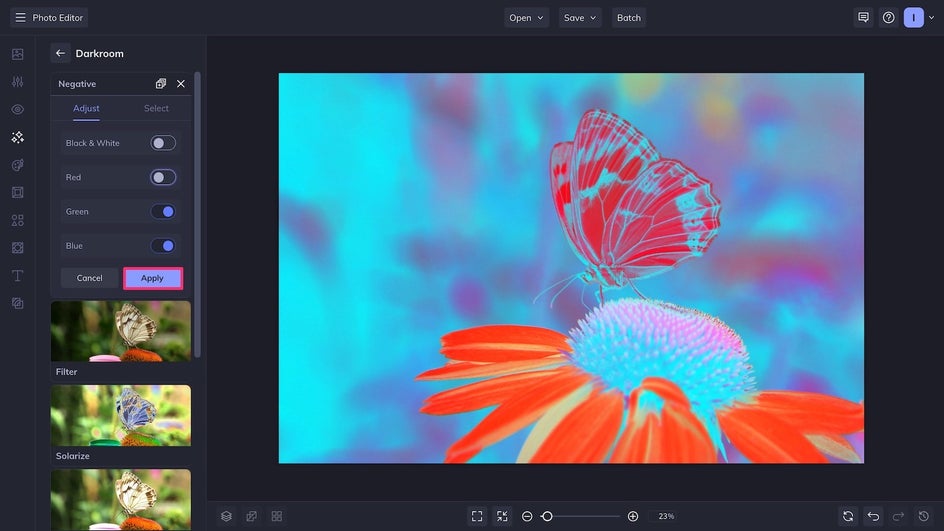Select the Filter effect thumbnail
944x531 pixels.
click(121, 331)
